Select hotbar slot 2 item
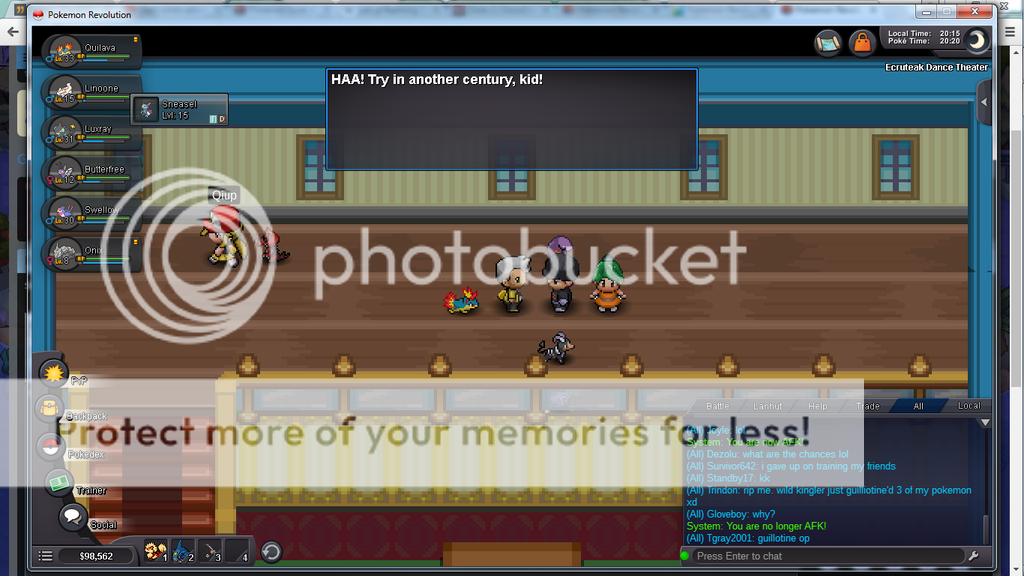This screenshot has width=1024, height=576. [x=182, y=551]
